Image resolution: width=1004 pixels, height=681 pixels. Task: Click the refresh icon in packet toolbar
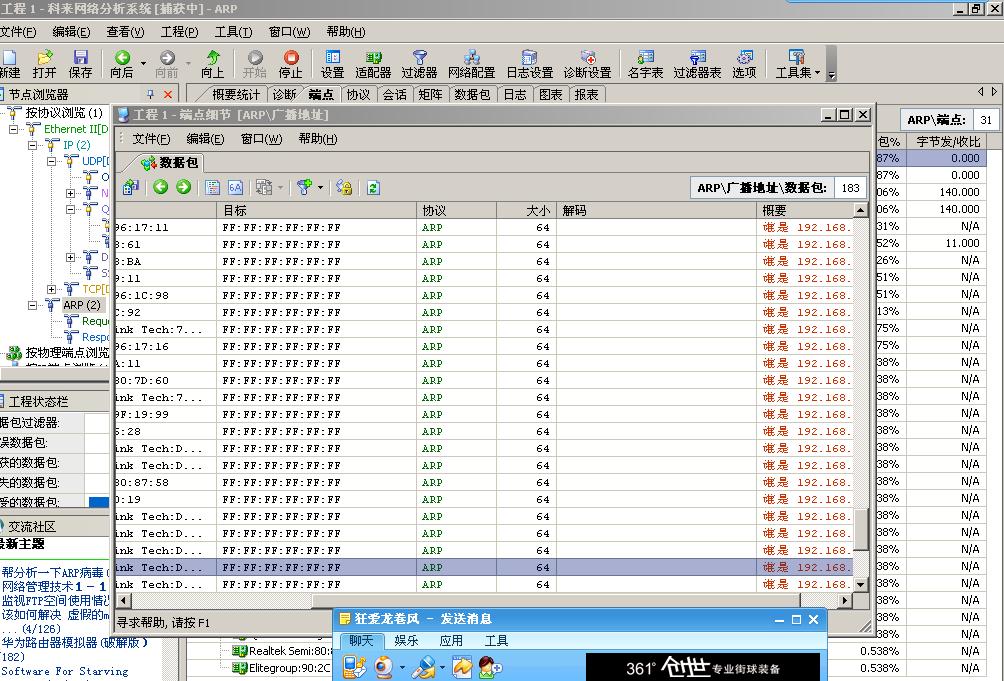click(373, 187)
